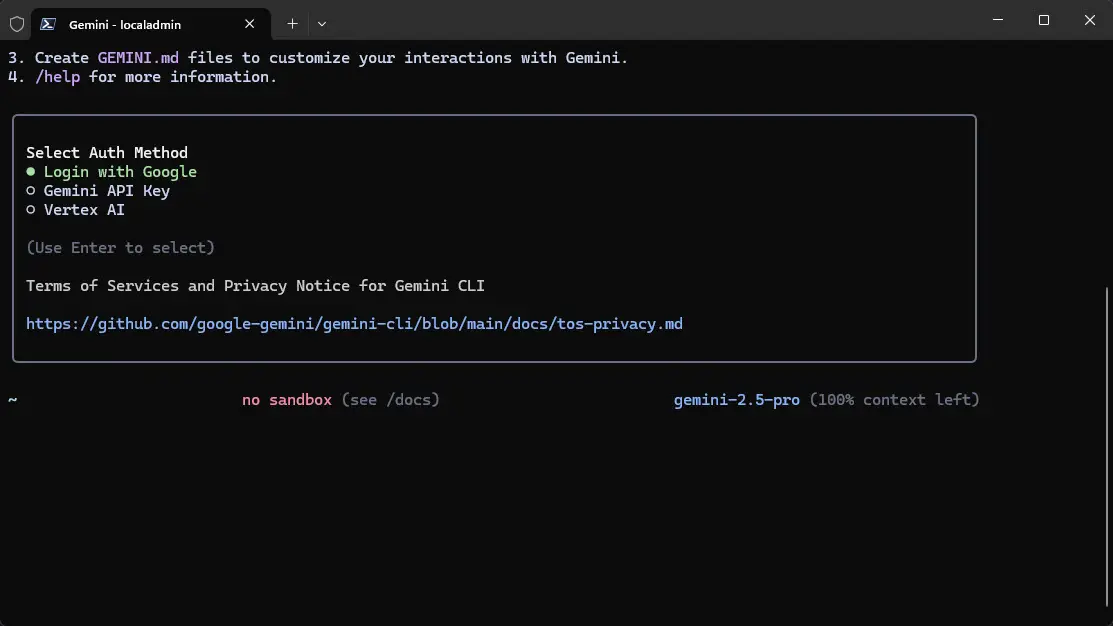Screen dimensions: 1113x626
Task: Click the '100% context left' indicator
Action: click(894, 400)
